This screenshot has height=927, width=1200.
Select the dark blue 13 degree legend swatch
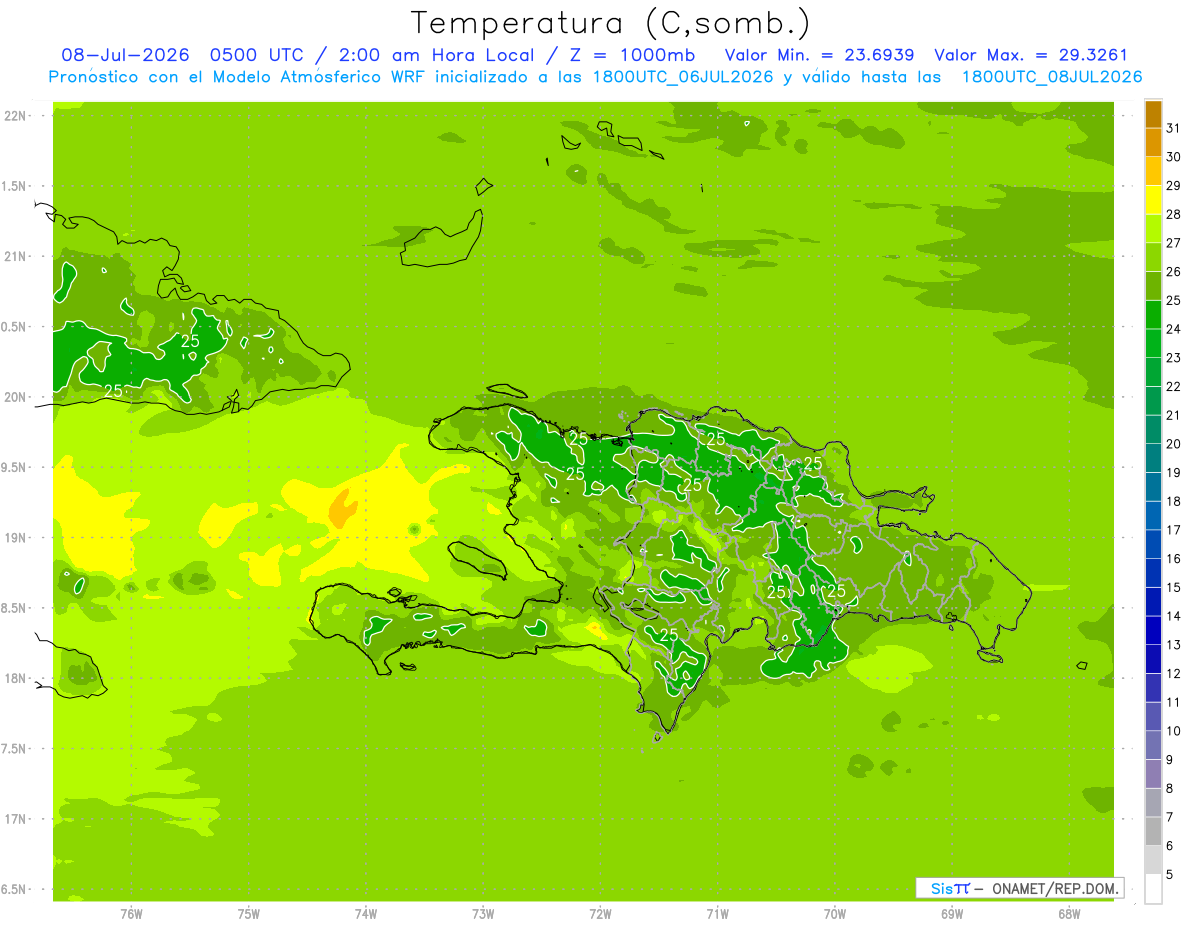(x=1153, y=631)
